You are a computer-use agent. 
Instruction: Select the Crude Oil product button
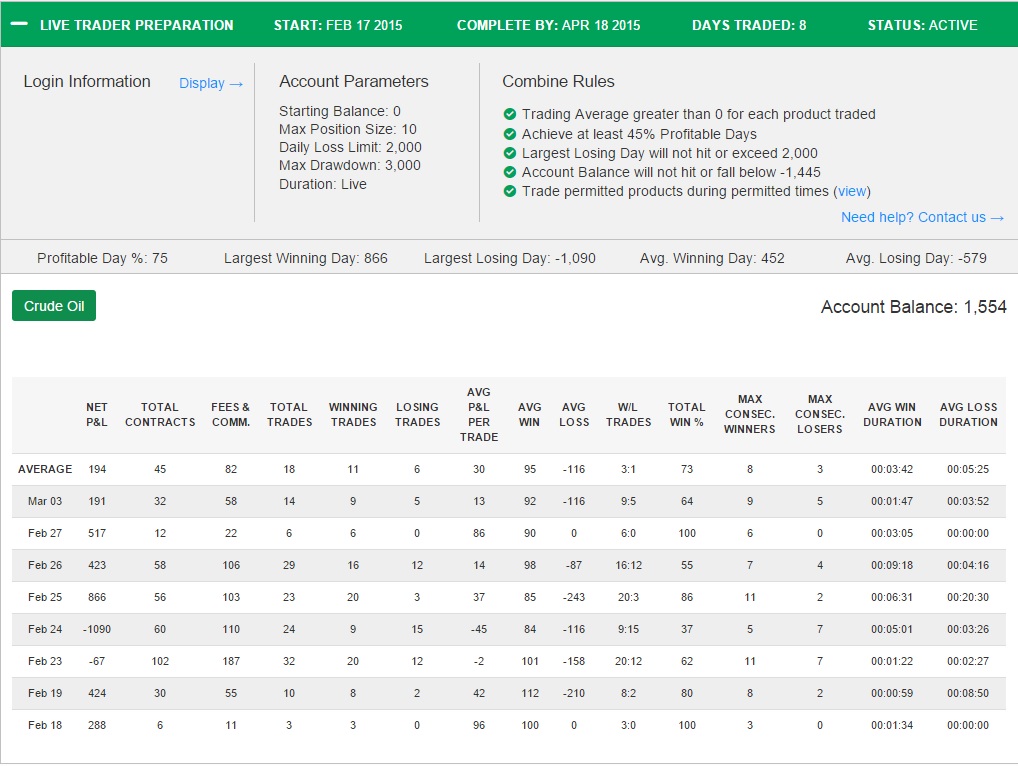click(x=54, y=306)
